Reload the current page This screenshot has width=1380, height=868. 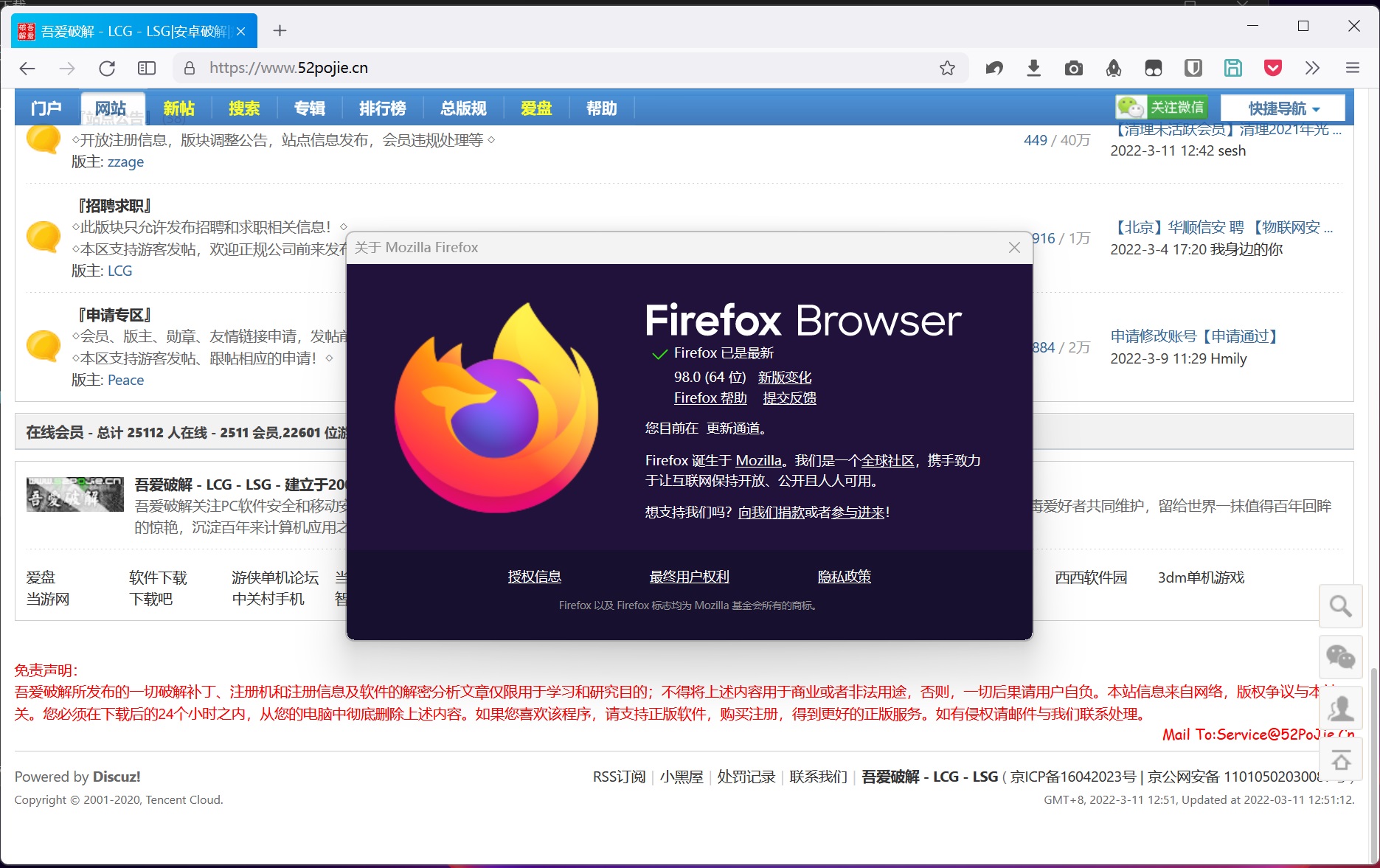(107, 68)
